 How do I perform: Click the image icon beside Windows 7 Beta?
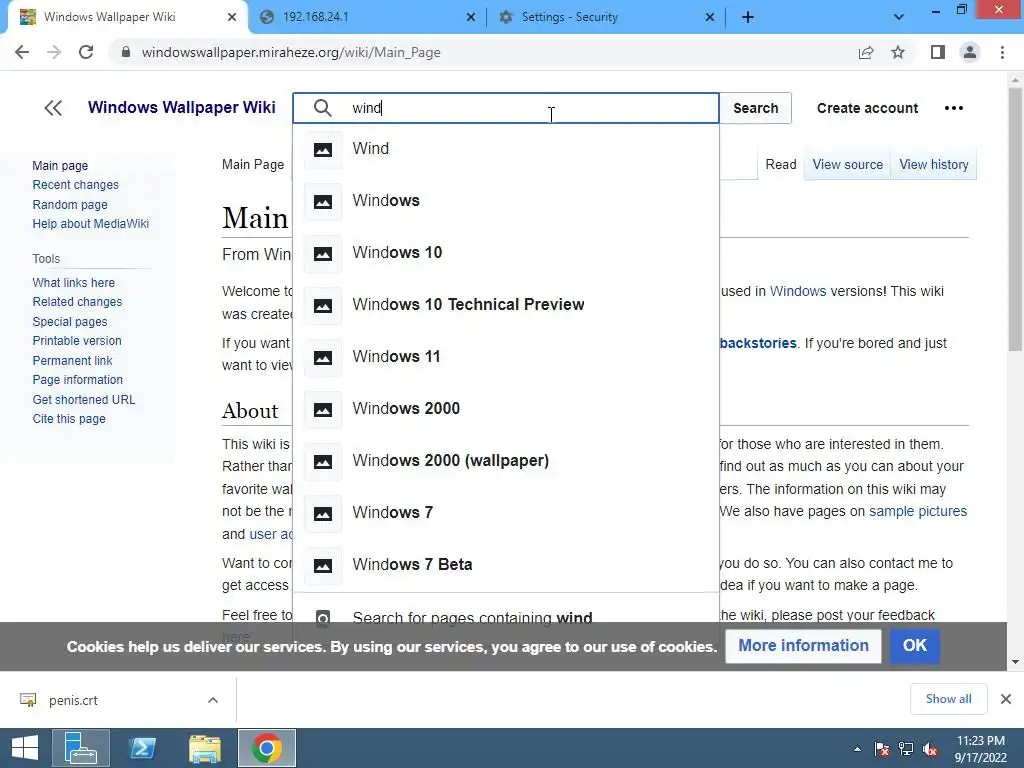[x=323, y=566]
